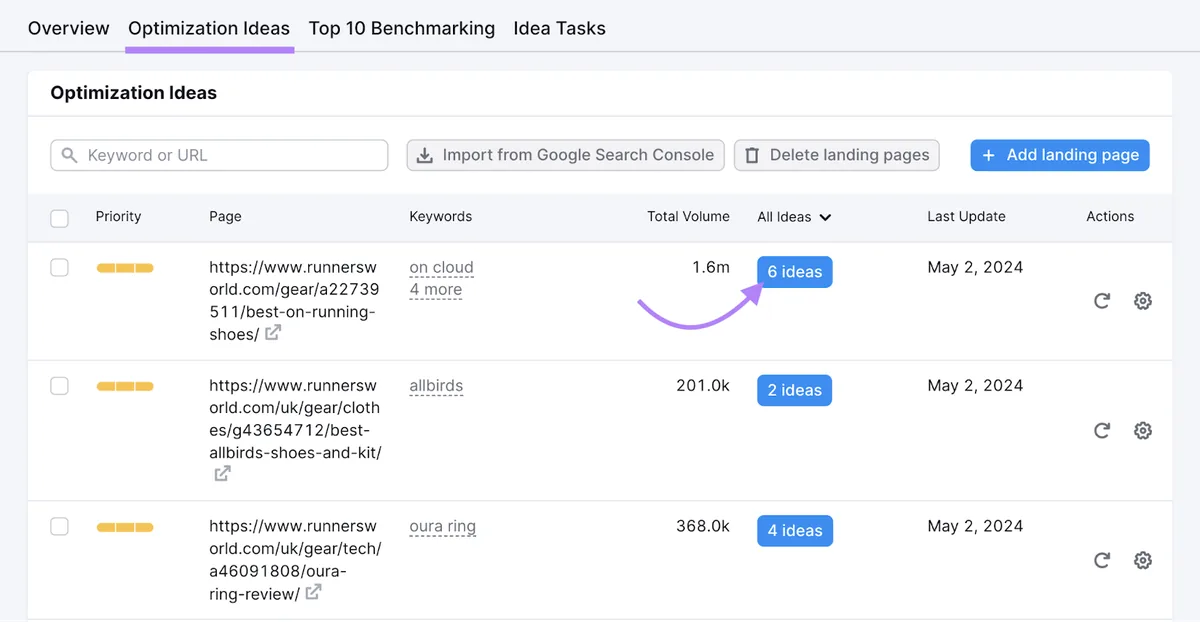The width and height of the screenshot is (1200, 622).
Task: Click the Keywords column header
Action: pos(441,216)
